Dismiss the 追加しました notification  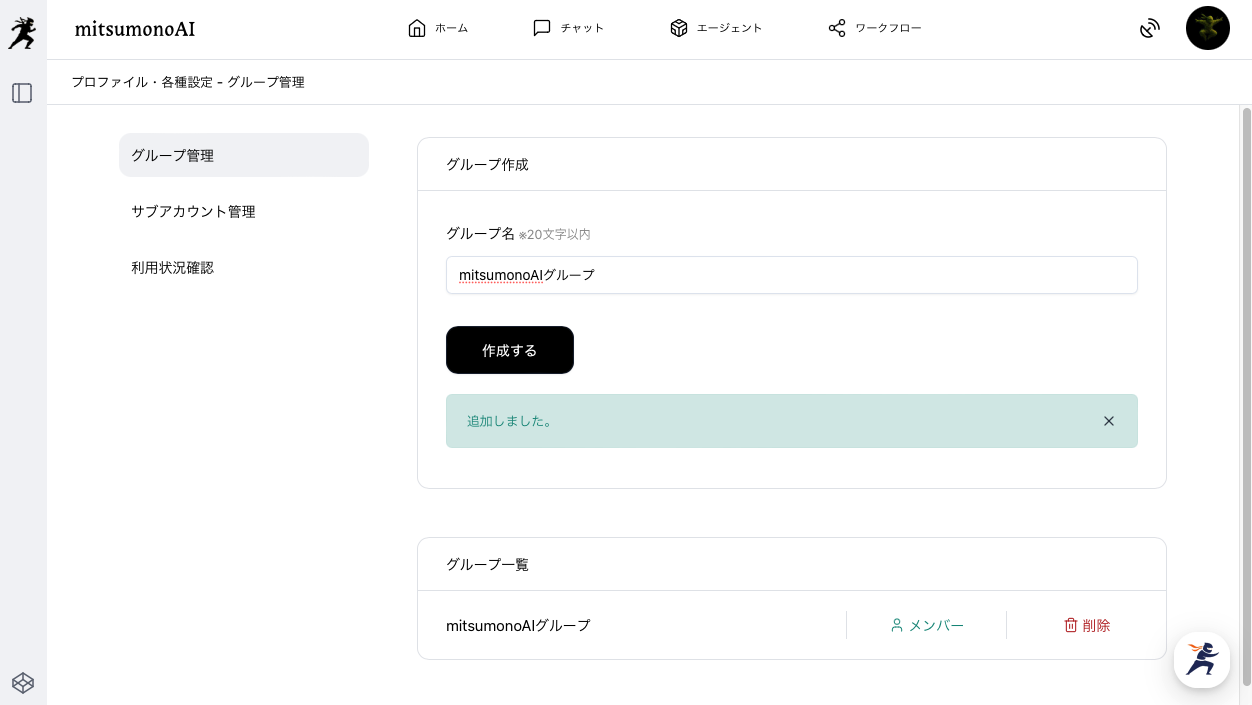coord(1108,421)
